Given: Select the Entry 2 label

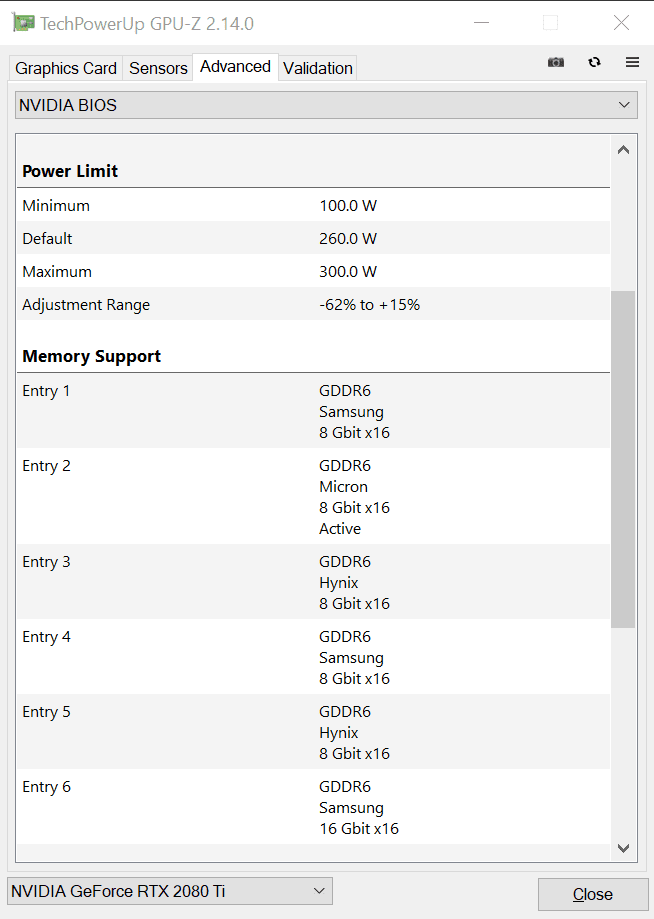Looking at the screenshot, I should tap(46, 466).
